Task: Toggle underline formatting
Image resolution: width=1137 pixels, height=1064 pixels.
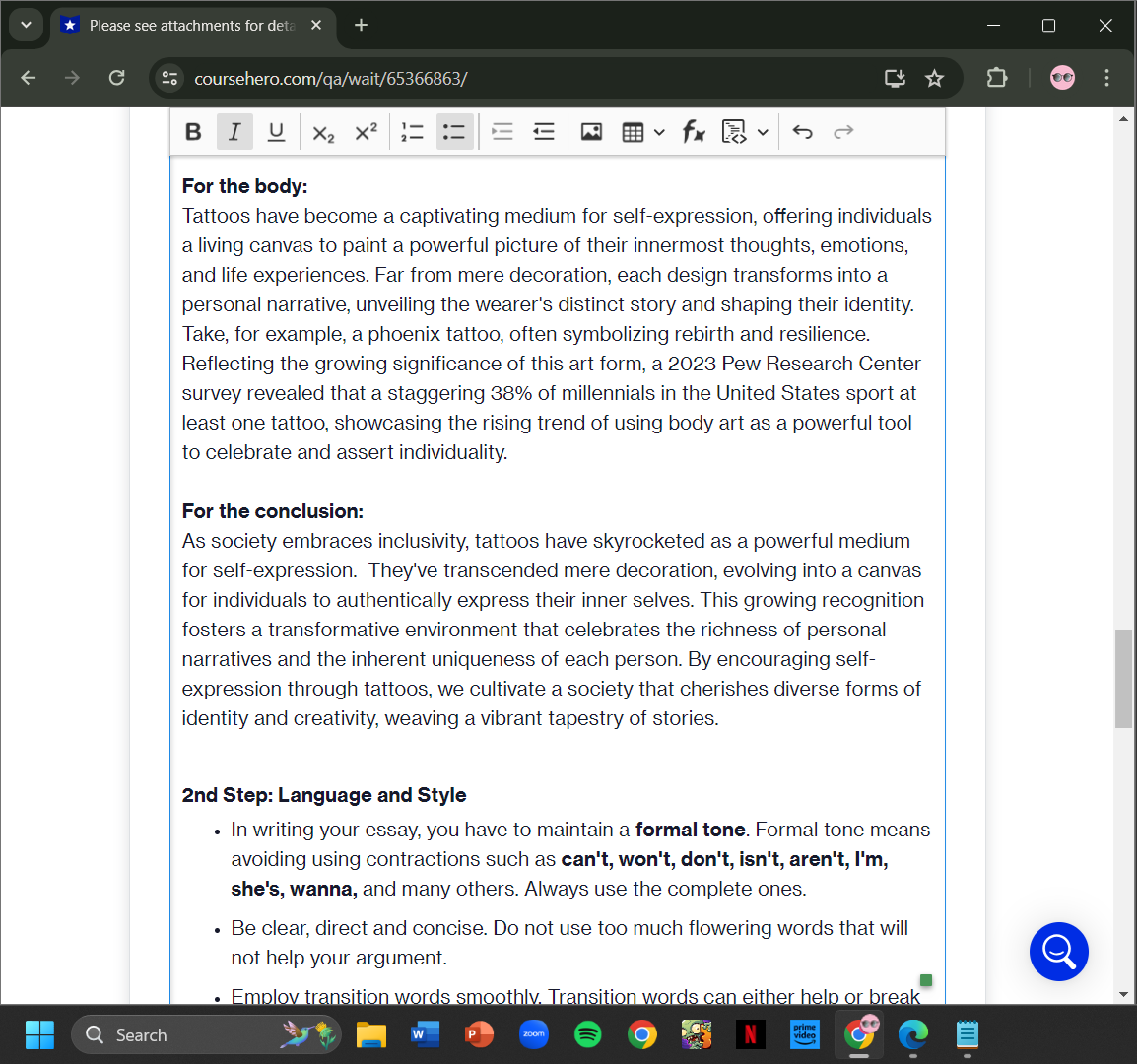Action: pos(276,131)
